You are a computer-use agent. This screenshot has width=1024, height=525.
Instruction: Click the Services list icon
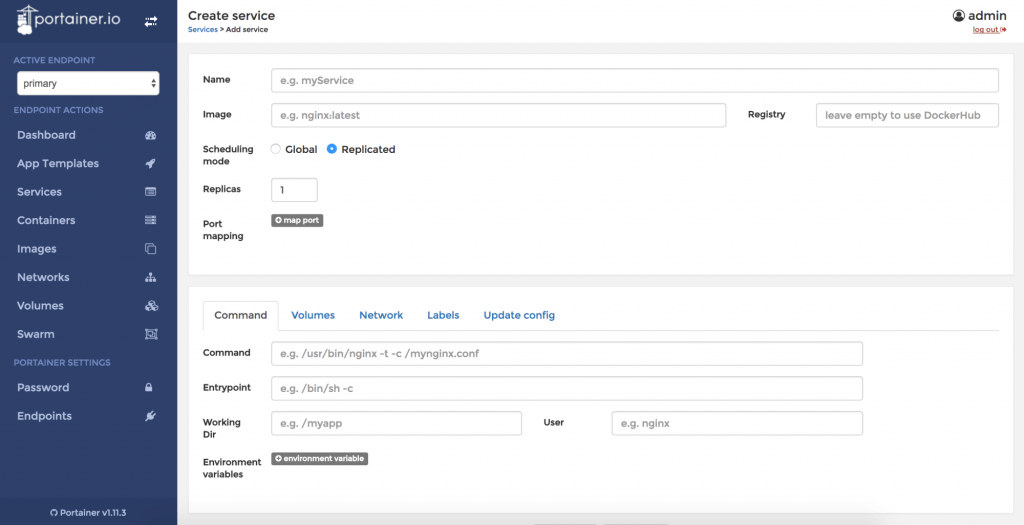151,192
